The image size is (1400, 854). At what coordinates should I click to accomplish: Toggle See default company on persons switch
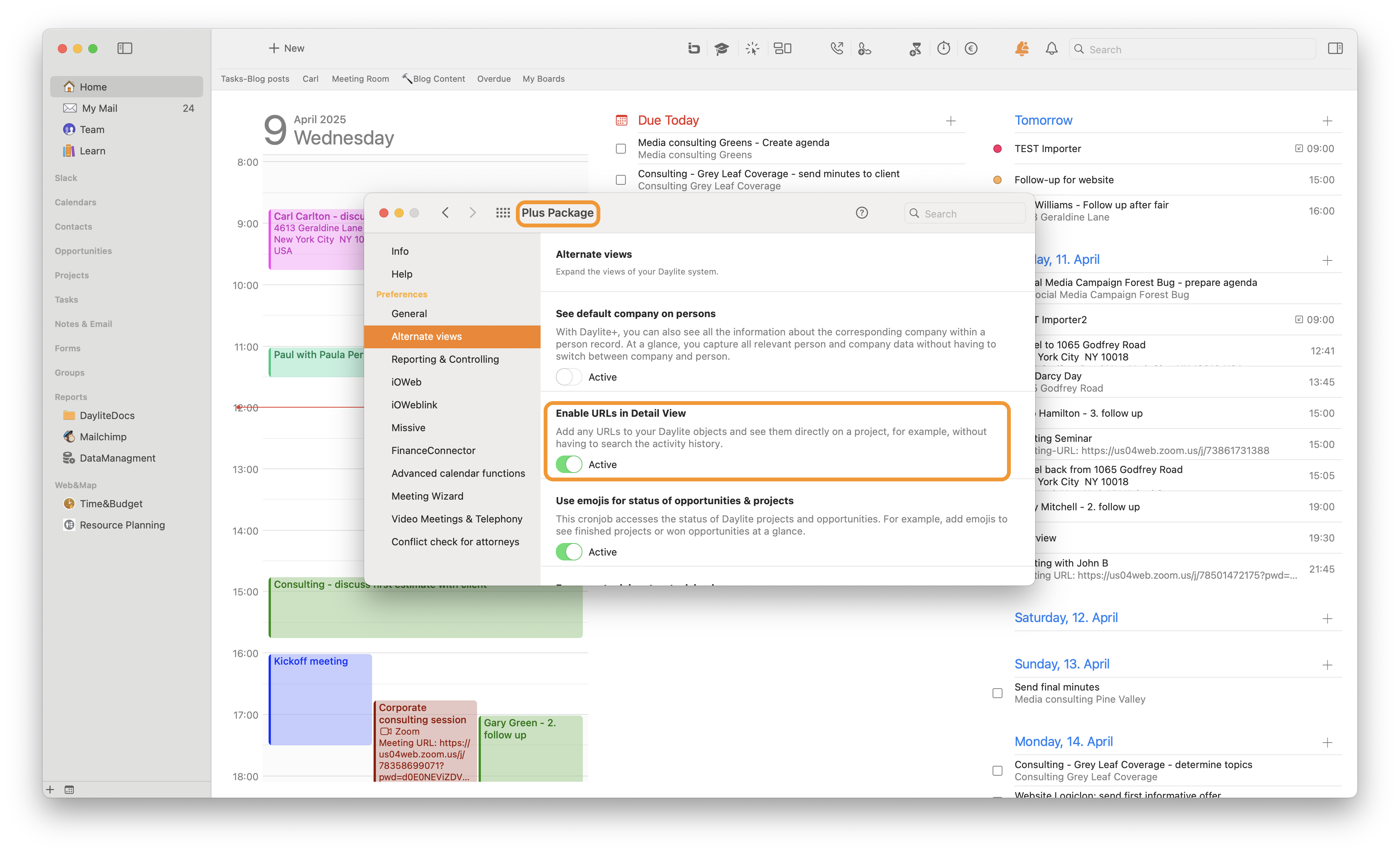pyautogui.click(x=569, y=377)
